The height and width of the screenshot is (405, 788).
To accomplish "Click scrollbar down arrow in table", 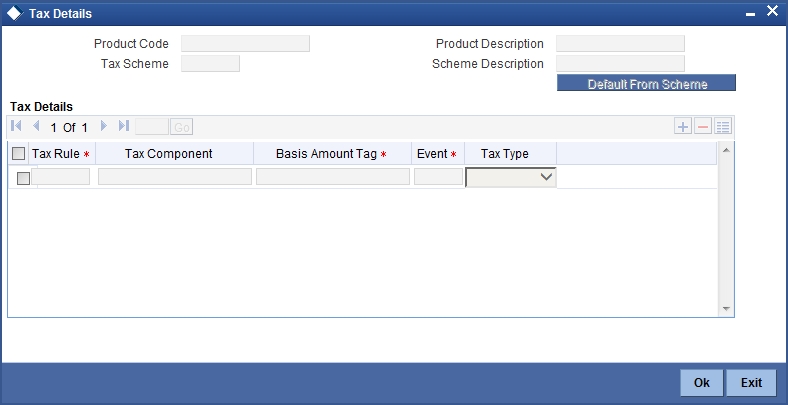I will [x=726, y=309].
